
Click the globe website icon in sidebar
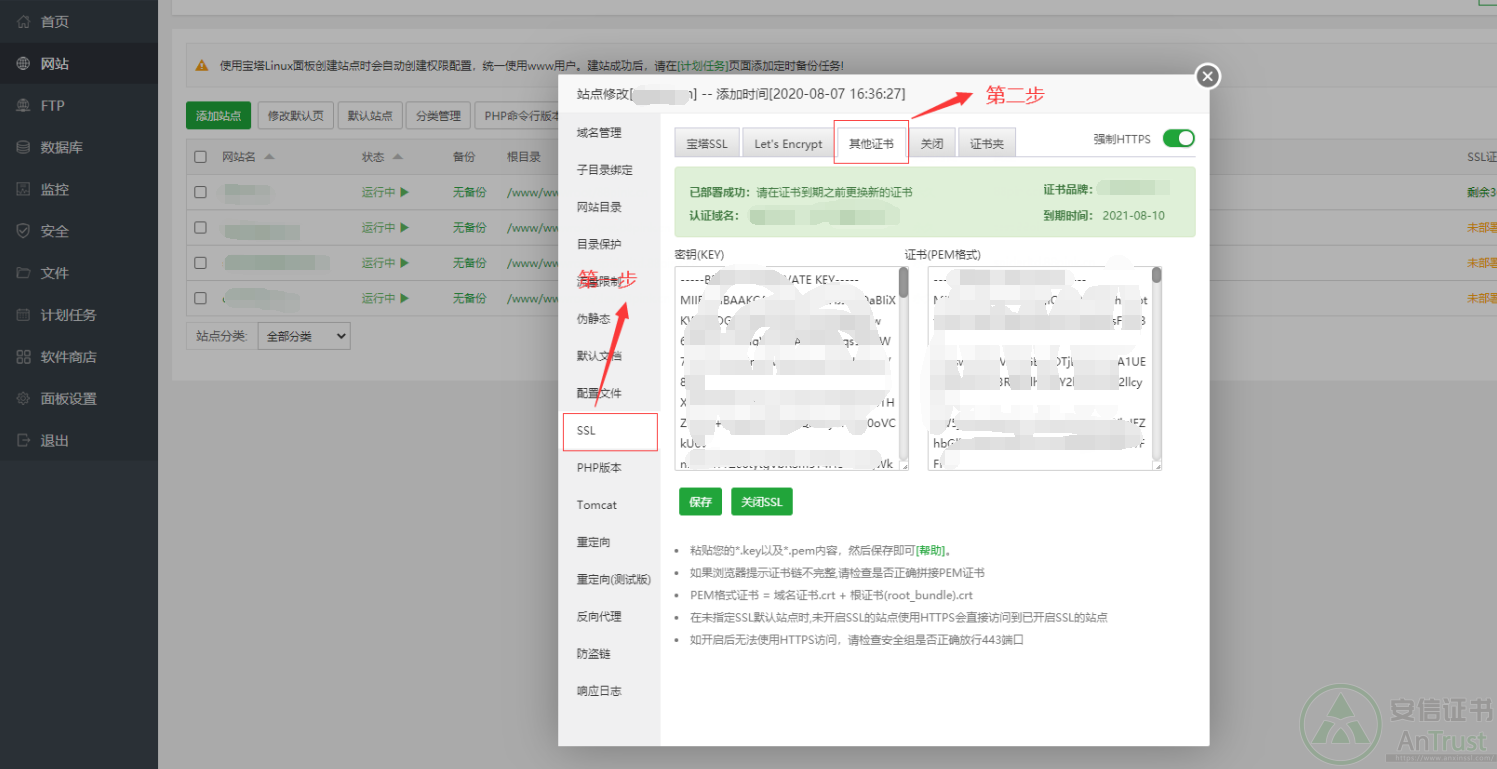[24, 64]
